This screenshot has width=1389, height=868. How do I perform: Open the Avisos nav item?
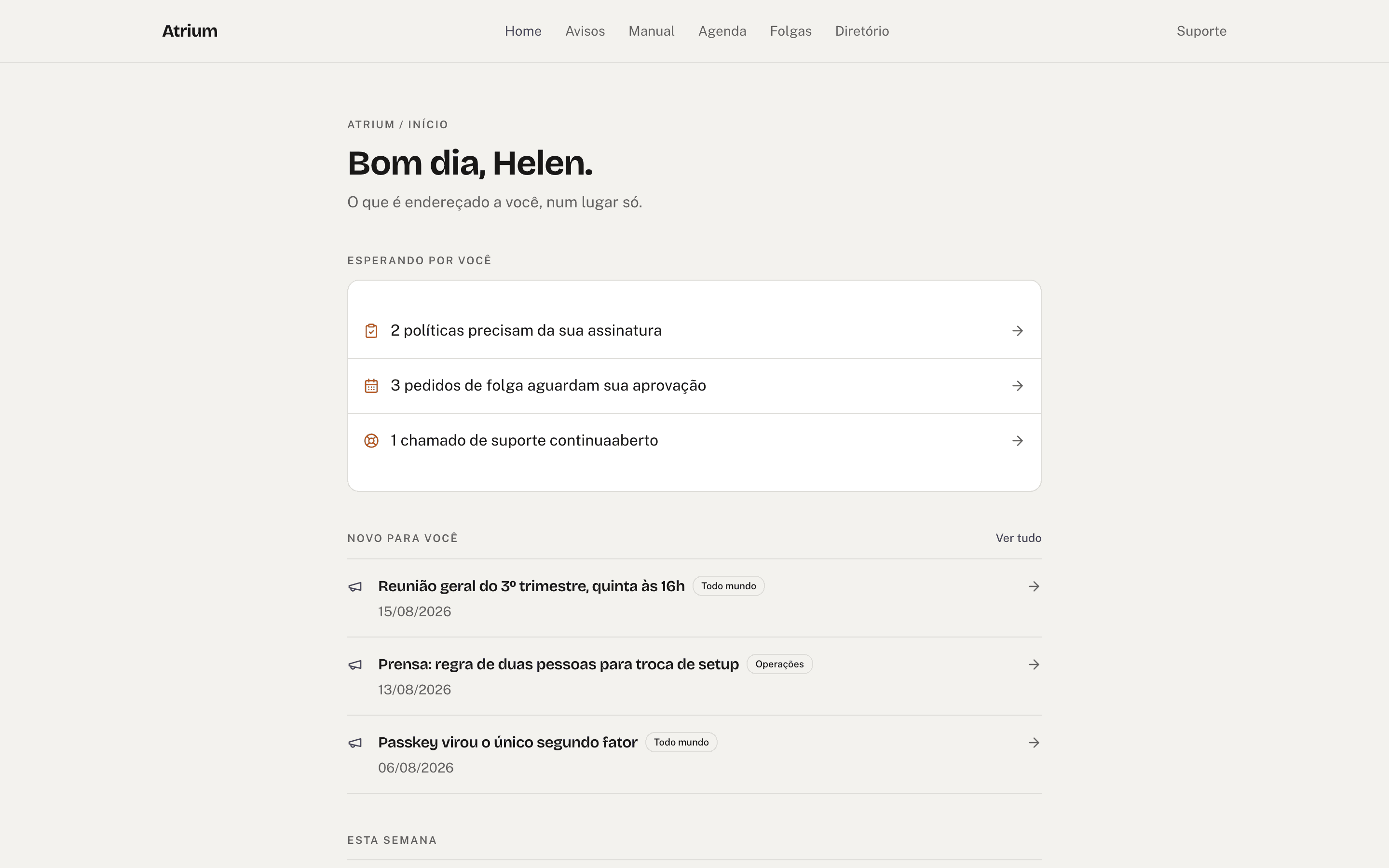coord(585,31)
